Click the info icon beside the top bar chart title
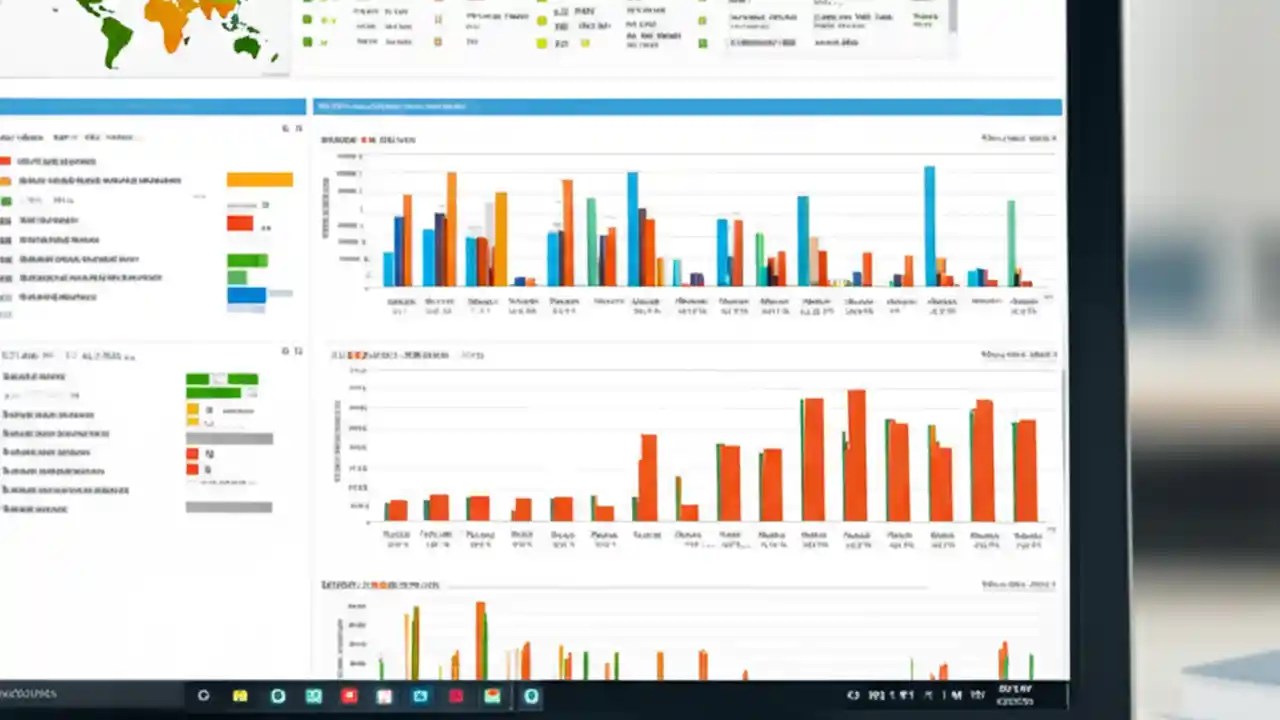Viewport: 1280px width, 720px height. (x=366, y=140)
